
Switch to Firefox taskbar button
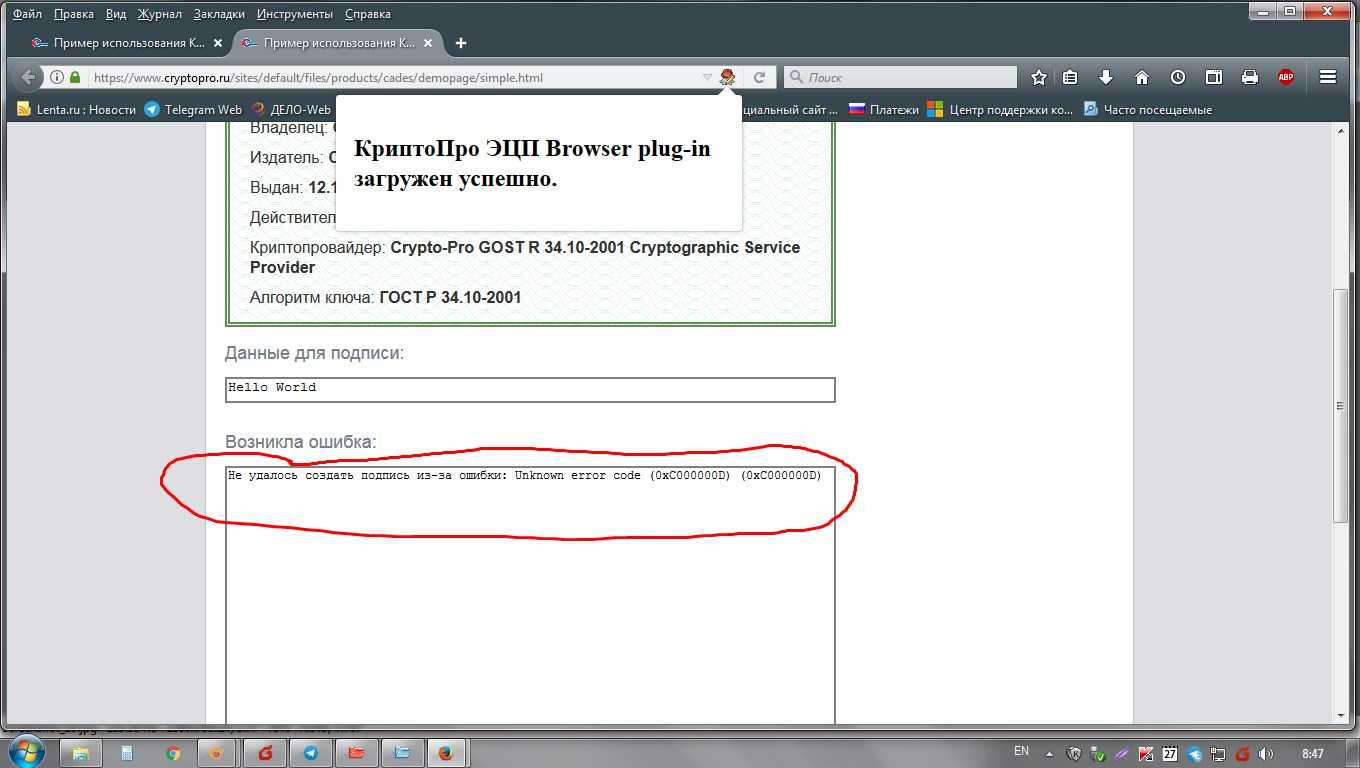[x=446, y=753]
